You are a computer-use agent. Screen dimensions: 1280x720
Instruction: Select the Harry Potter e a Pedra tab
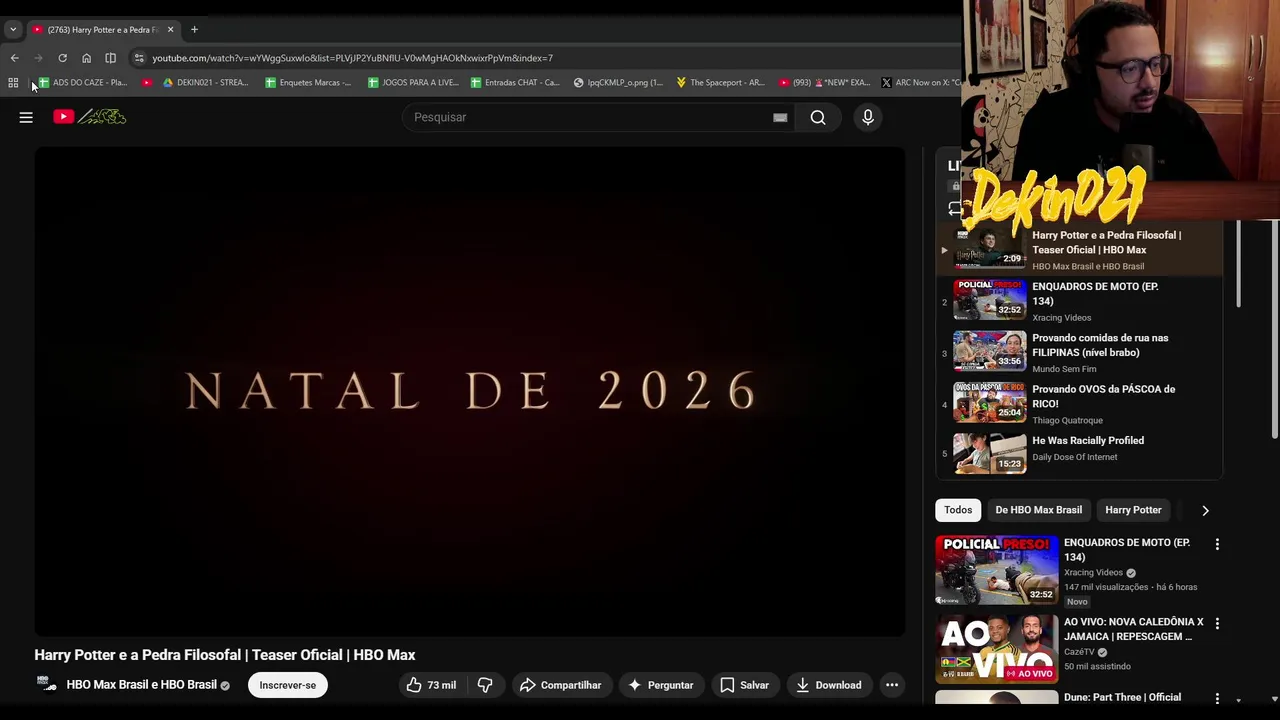pos(102,29)
